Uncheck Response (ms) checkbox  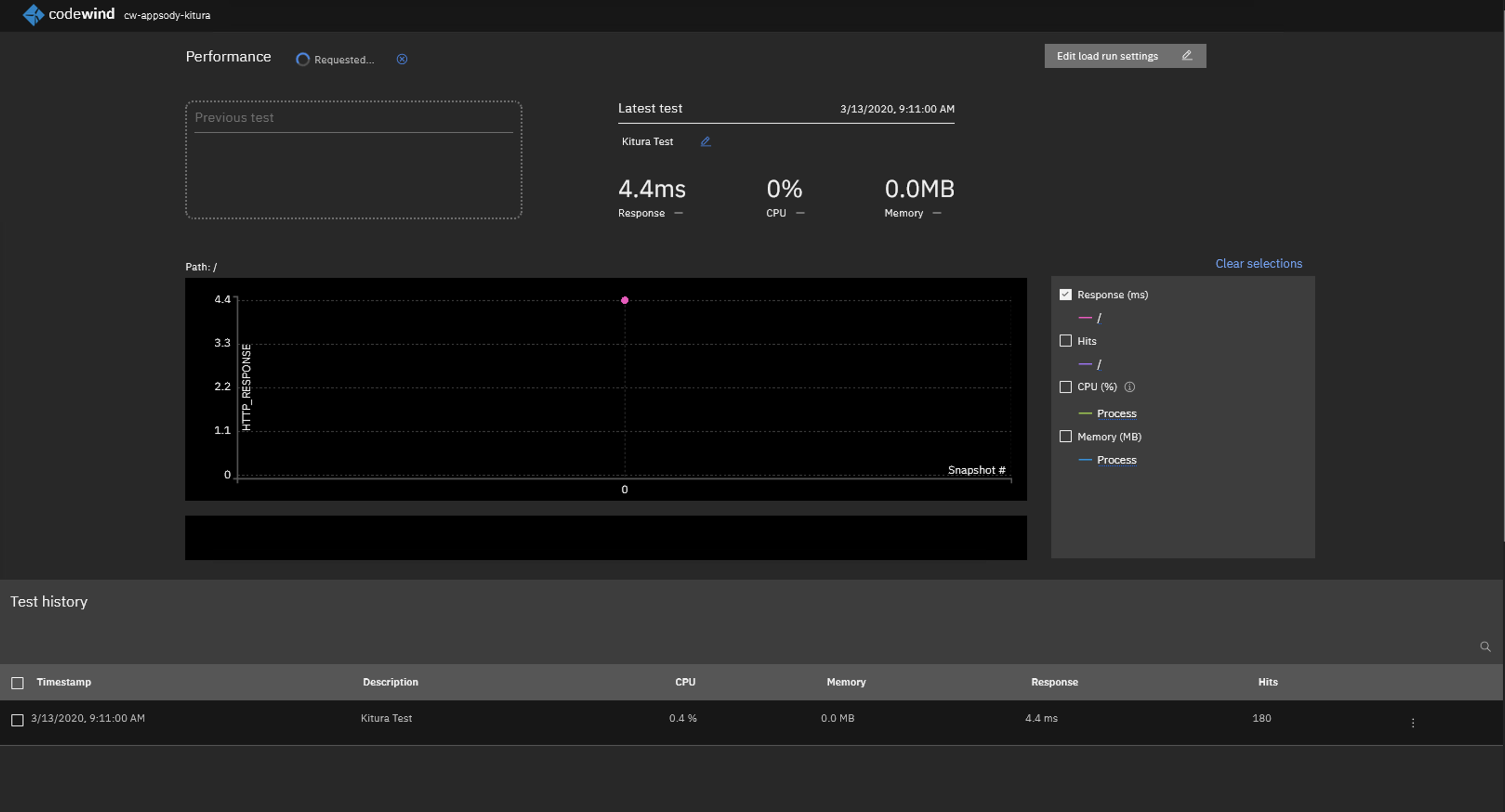point(1065,295)
